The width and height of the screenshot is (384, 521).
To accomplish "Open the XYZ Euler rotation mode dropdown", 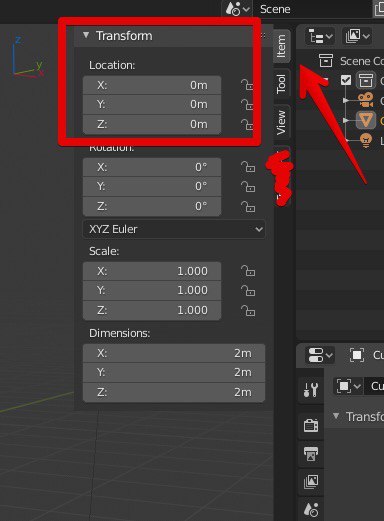I will (x=174, y=229).
